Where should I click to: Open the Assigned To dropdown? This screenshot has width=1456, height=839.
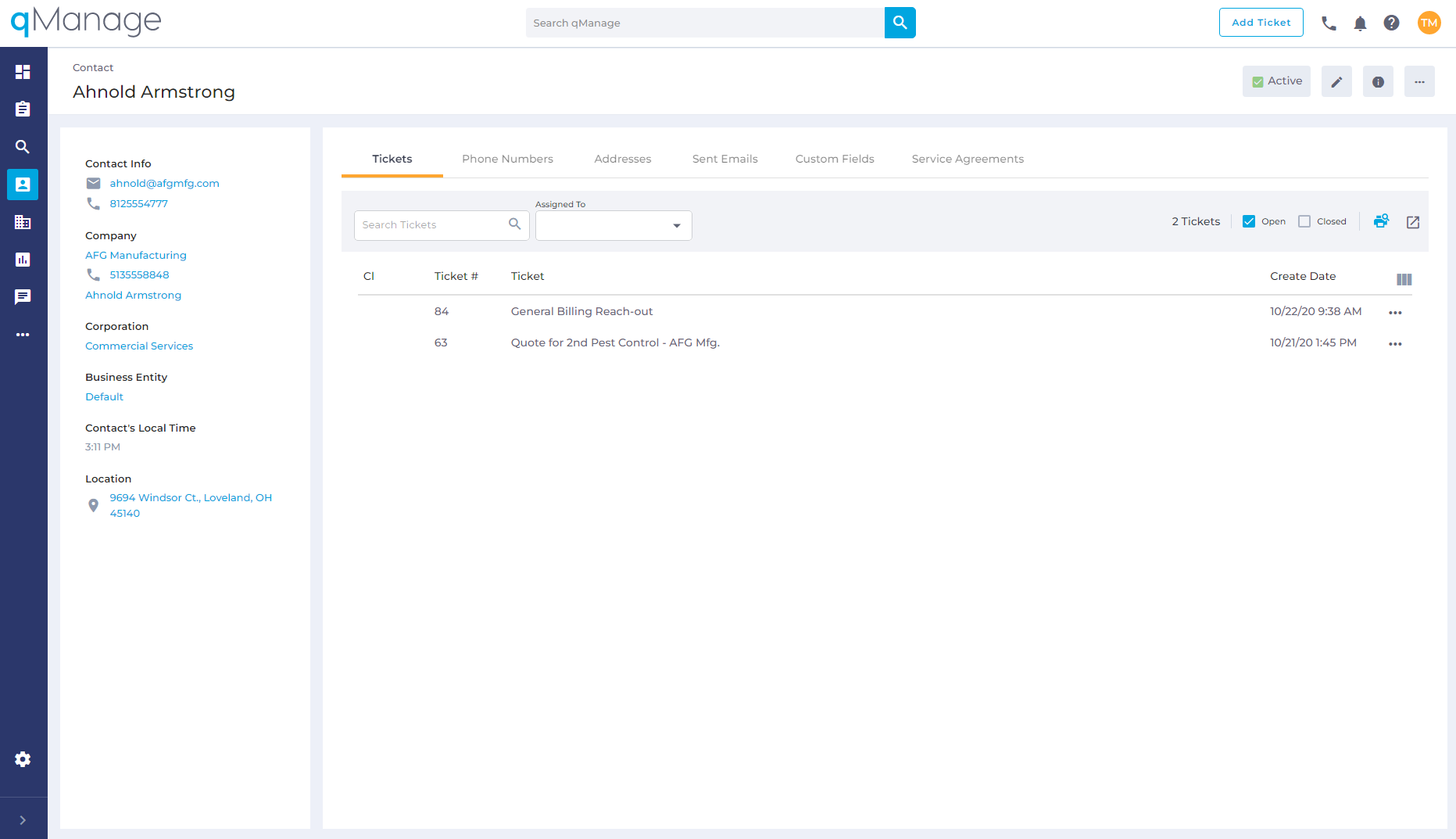[614, 225]
